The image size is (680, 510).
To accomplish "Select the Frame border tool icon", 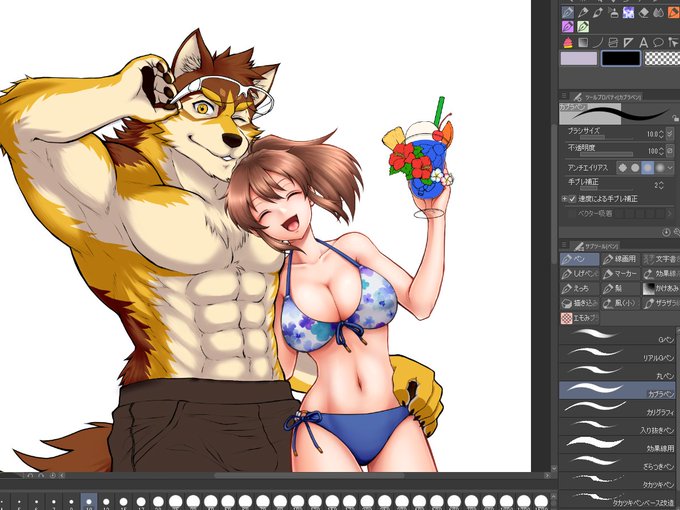I will click(613, 42).
